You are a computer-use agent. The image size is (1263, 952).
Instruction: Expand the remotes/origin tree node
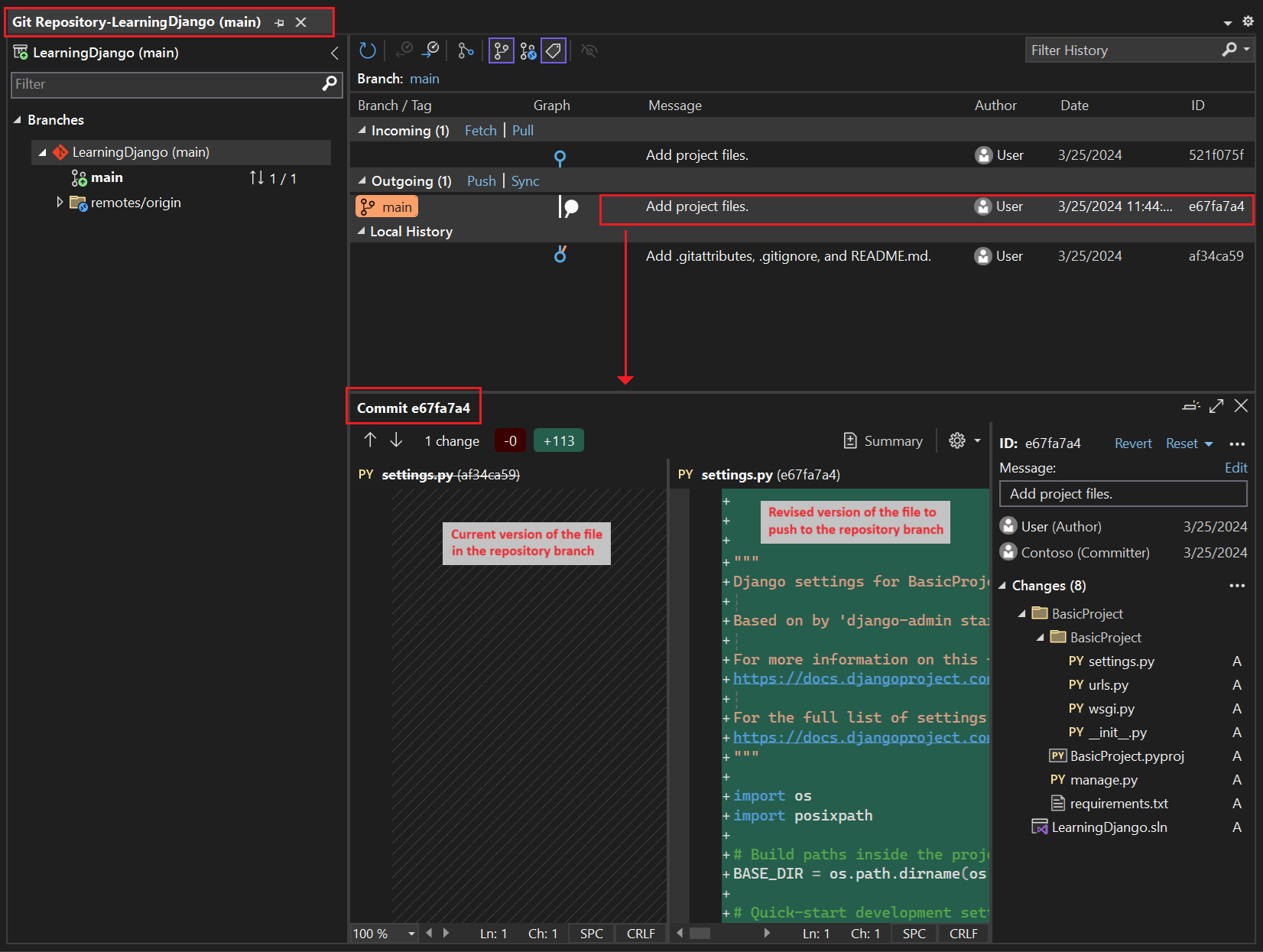tap(60, 203)
